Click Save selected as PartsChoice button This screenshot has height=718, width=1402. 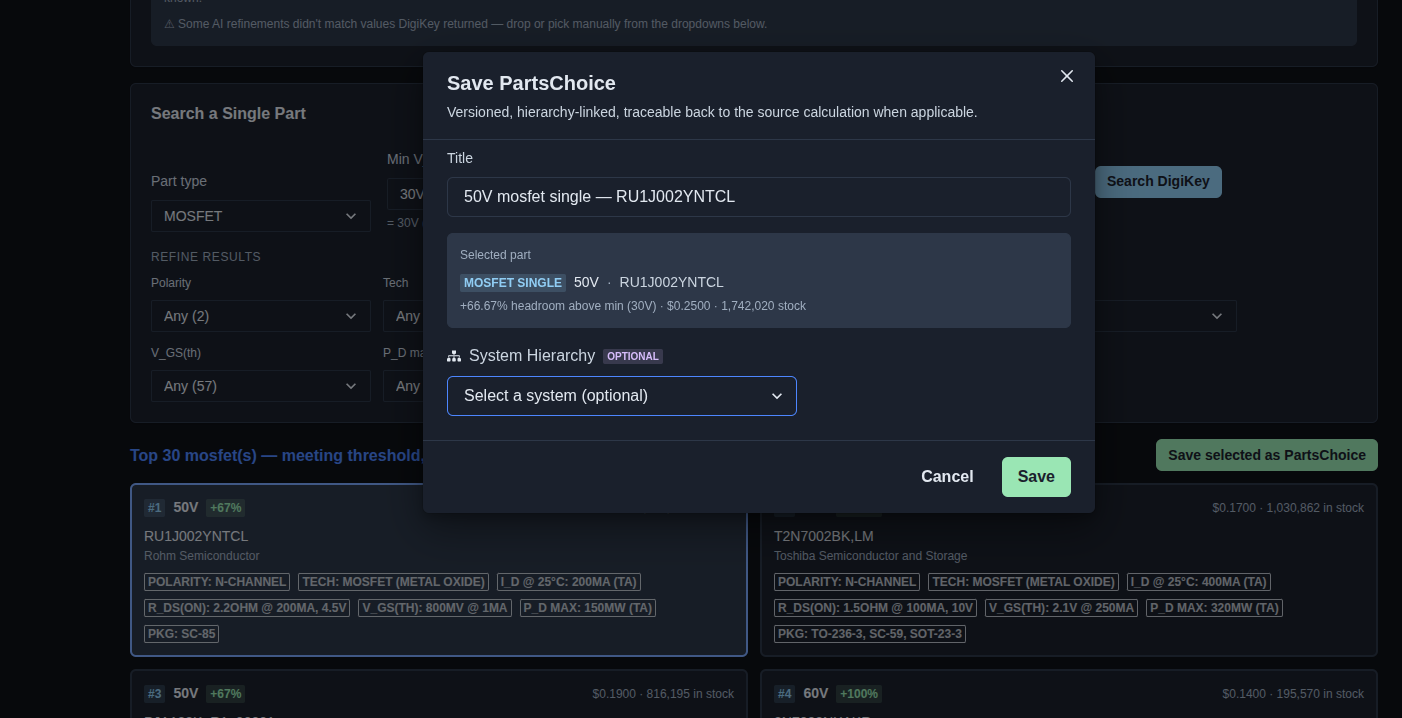[1266, 455]
